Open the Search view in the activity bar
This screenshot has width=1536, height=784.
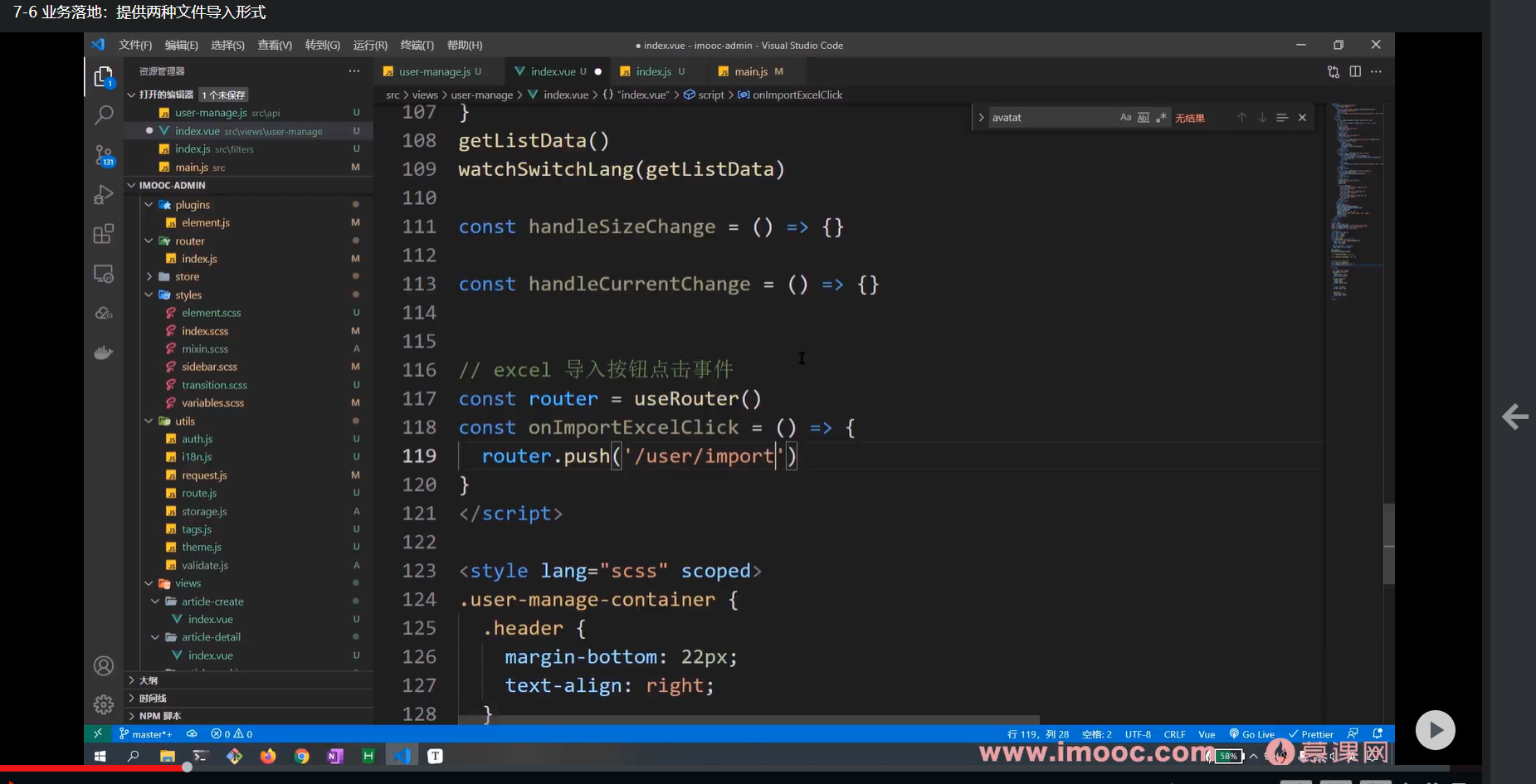click(x=104, y=114)
